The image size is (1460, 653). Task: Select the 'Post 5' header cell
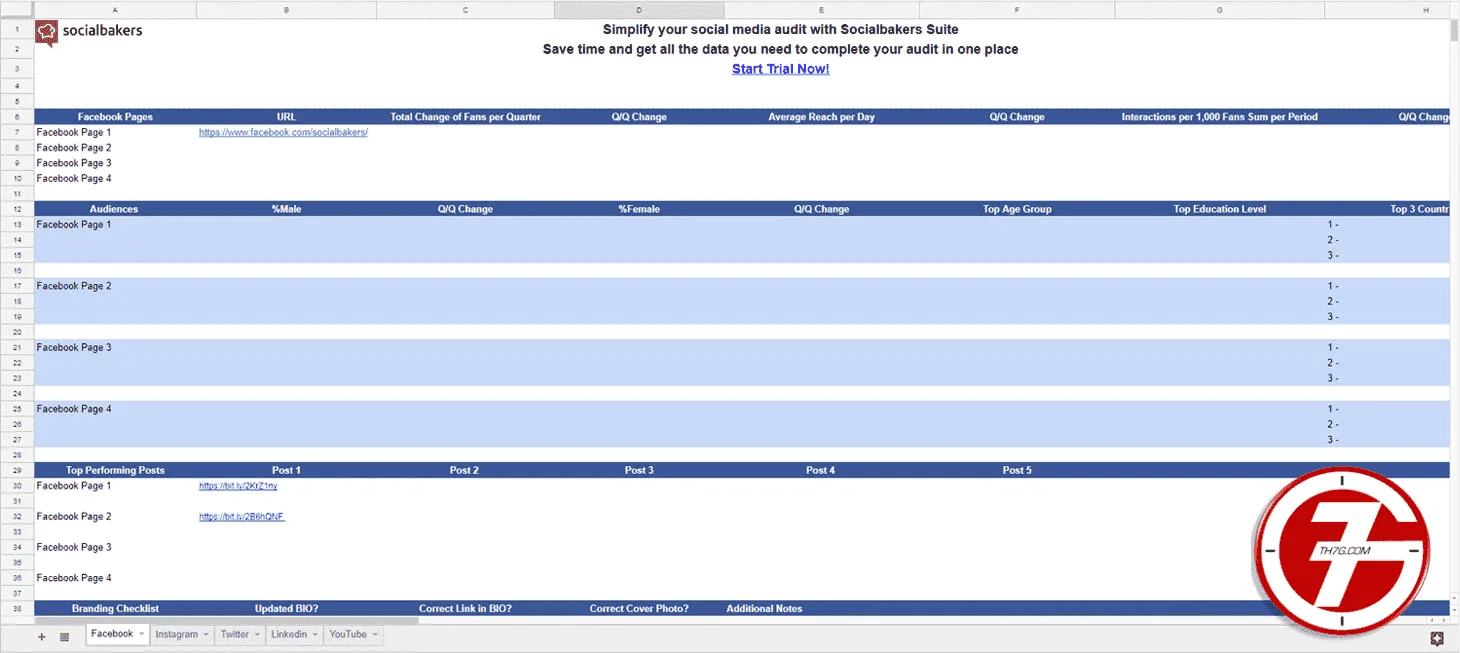1017,470
